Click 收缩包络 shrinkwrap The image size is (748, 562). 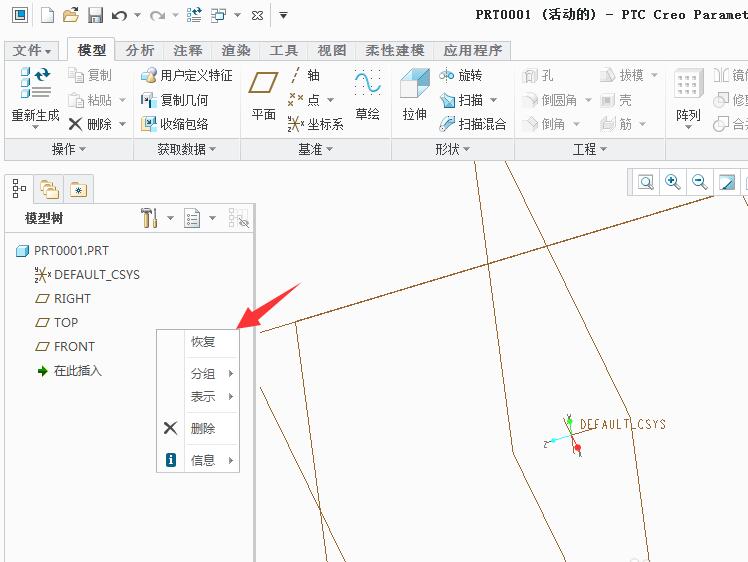174,124
